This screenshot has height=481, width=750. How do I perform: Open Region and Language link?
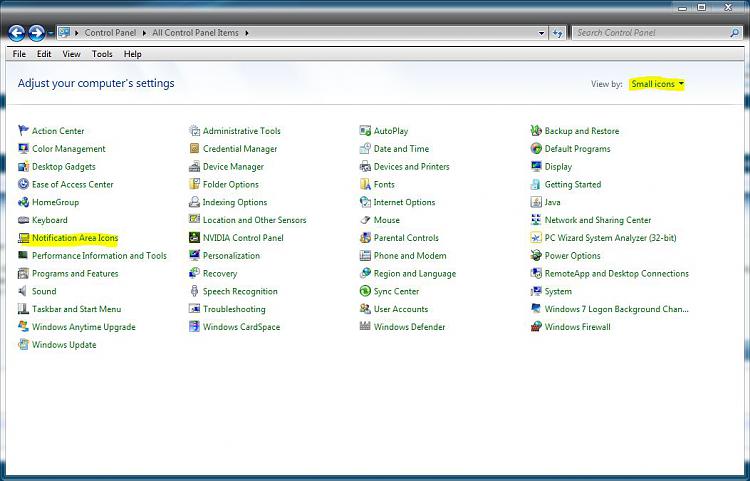tap(415, 273)
